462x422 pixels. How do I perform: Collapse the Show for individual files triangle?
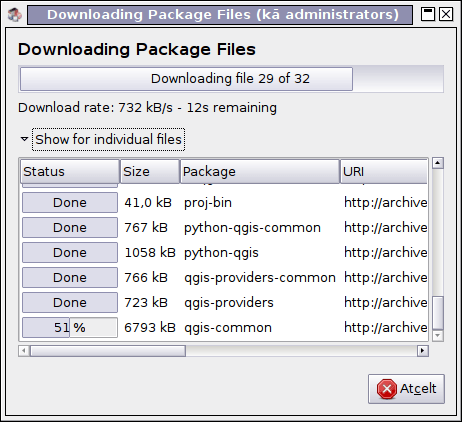[24, 139]
